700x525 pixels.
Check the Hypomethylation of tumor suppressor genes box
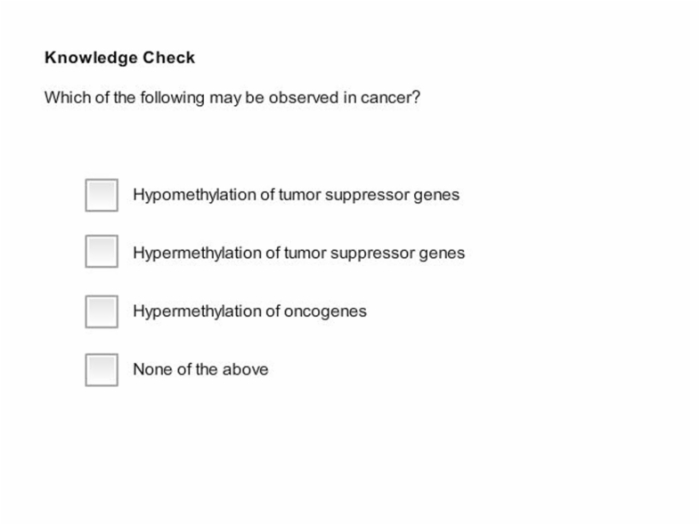[102, 195]
